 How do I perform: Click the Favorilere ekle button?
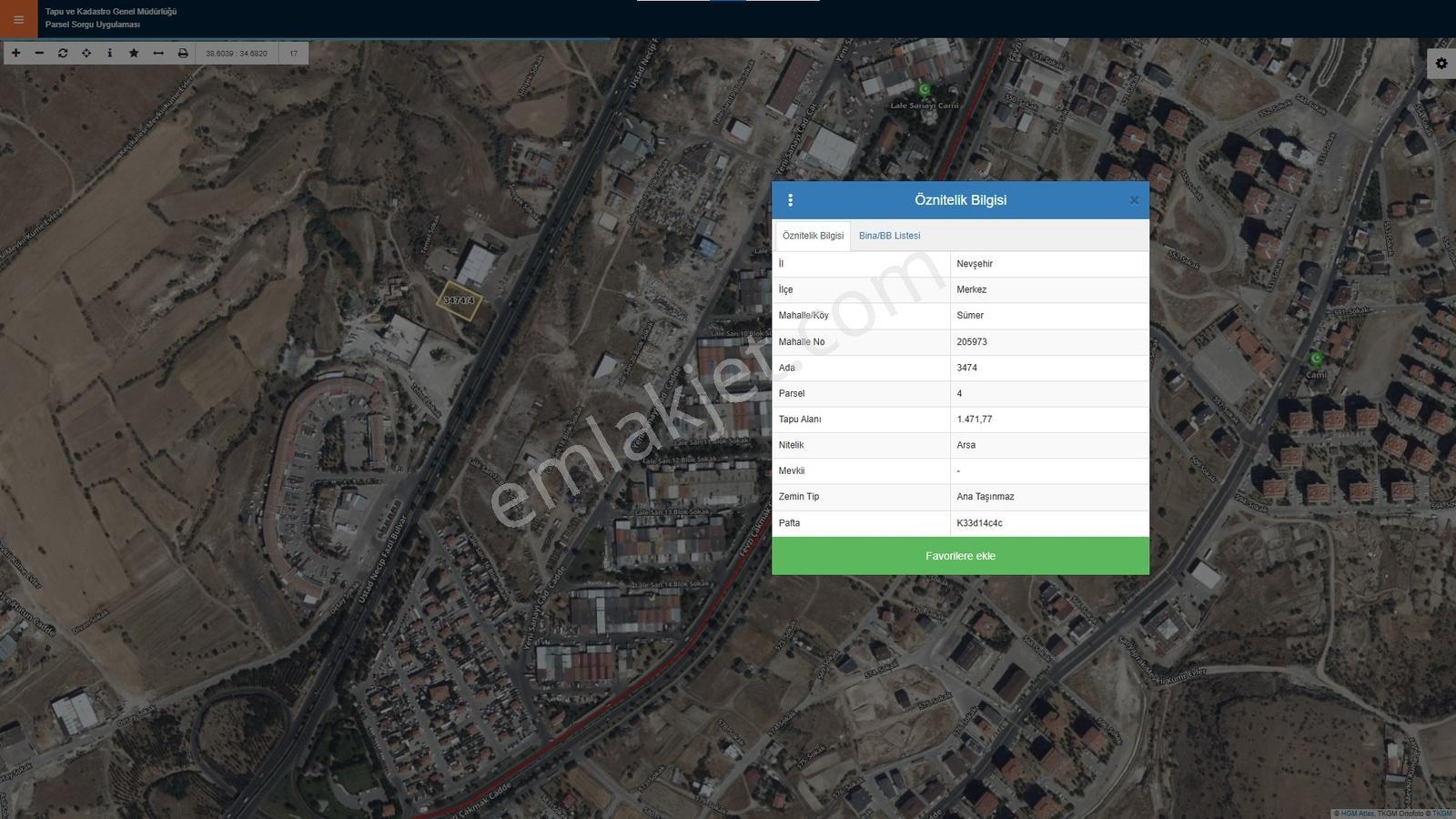[x=960, y=556]
